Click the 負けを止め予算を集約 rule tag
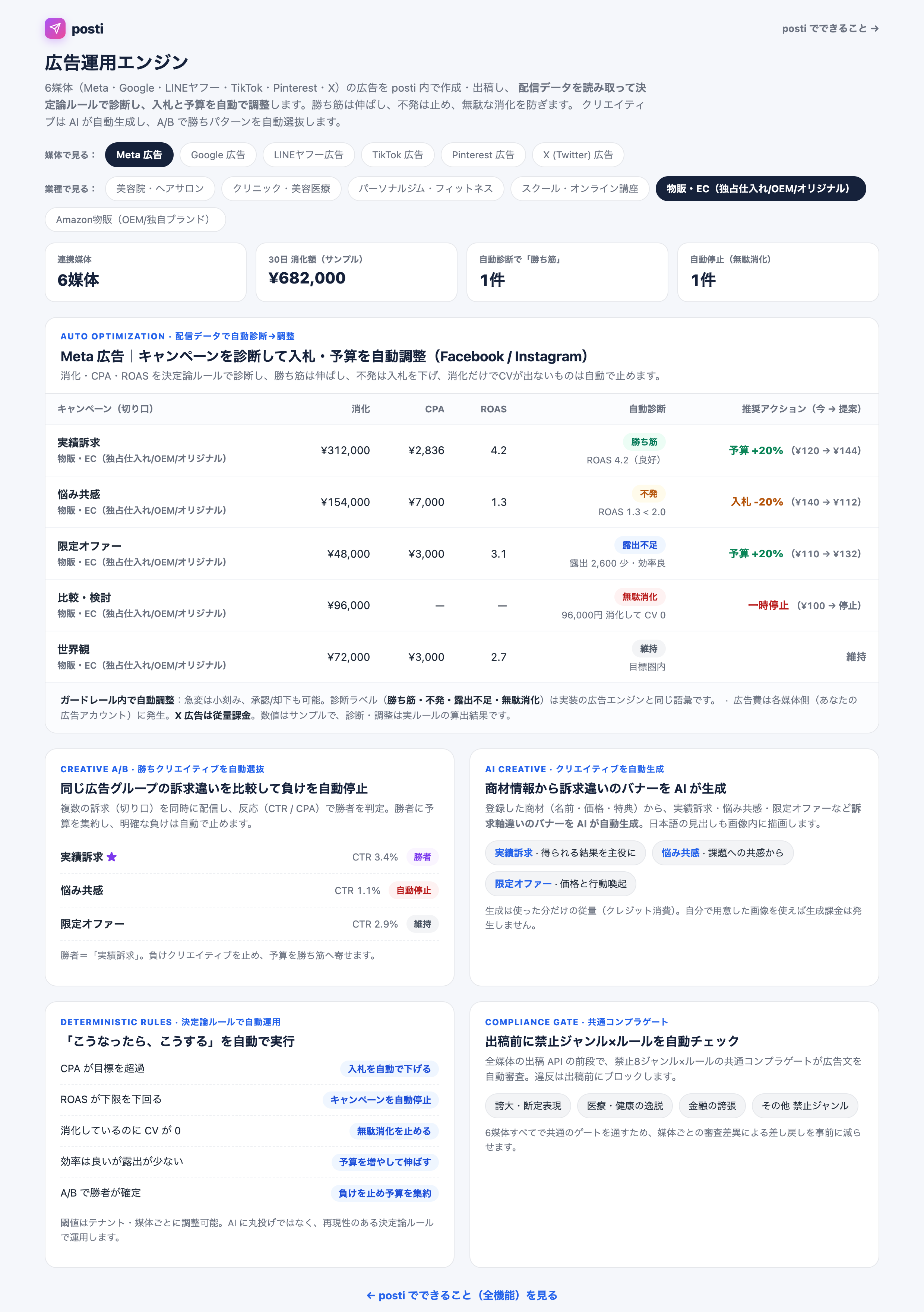 tap(385, 1193)
